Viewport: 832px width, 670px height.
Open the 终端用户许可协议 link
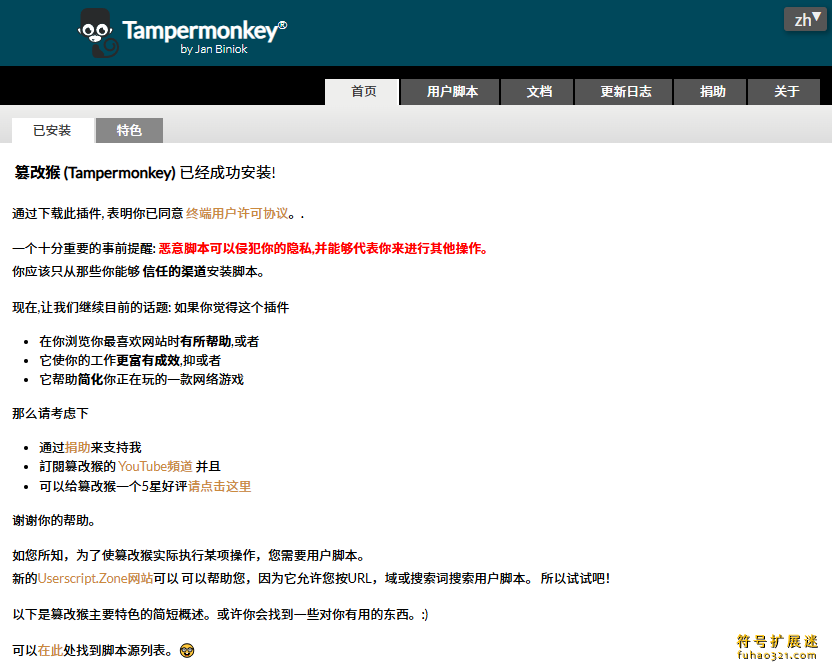[x=237, y=213]
